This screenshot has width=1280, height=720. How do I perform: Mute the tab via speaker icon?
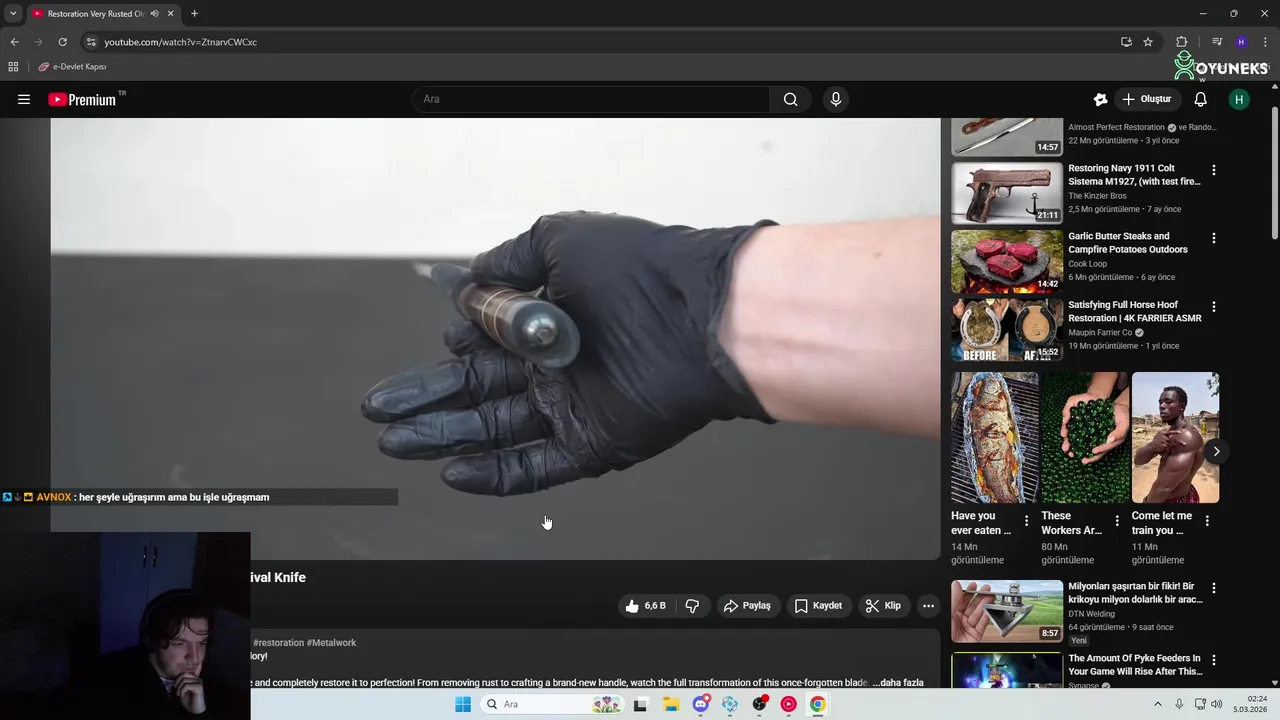pyautogui.click(x=155, y=14)
